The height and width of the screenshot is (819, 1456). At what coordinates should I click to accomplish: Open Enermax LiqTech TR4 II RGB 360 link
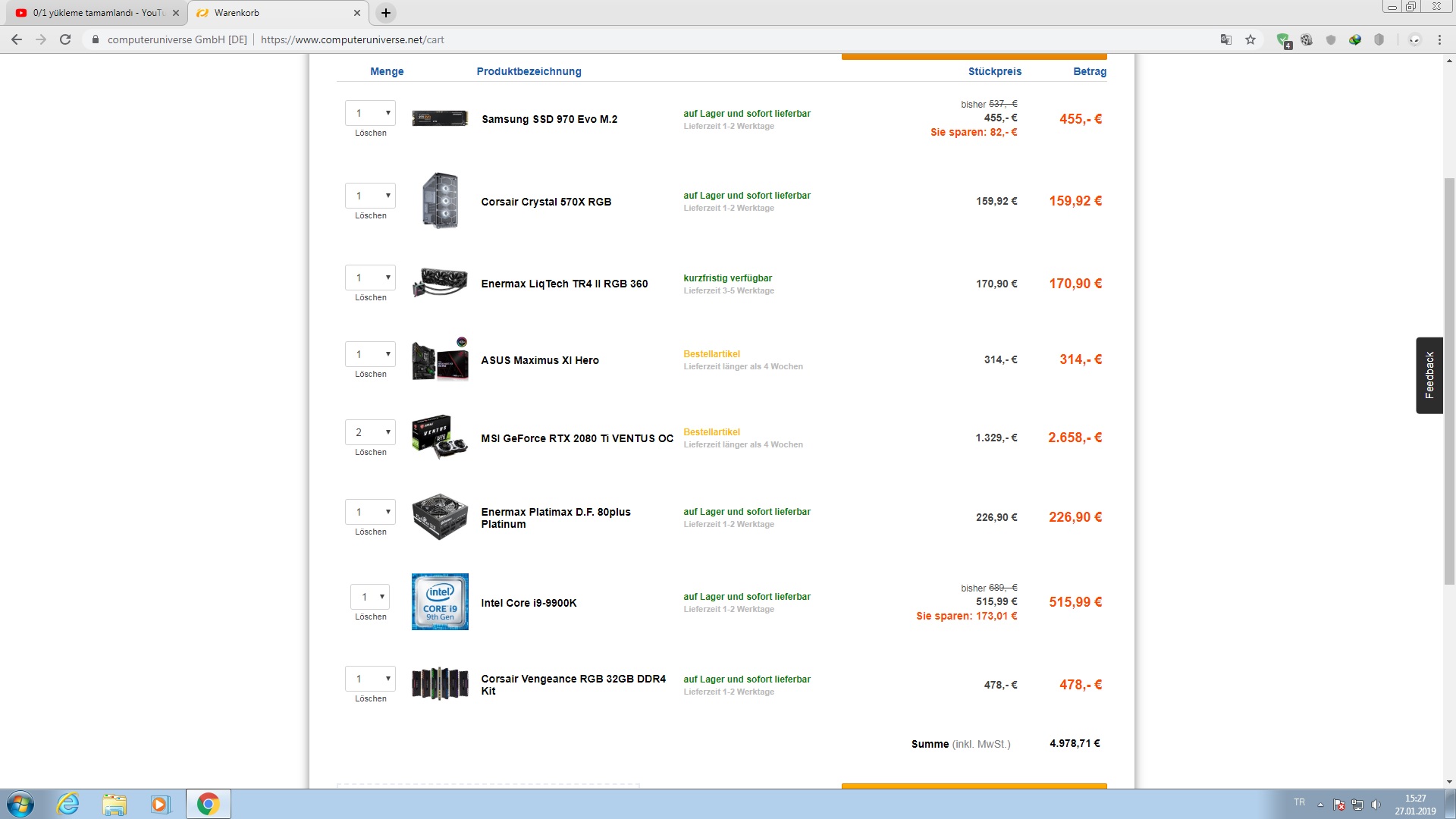(x=564, y=284)
